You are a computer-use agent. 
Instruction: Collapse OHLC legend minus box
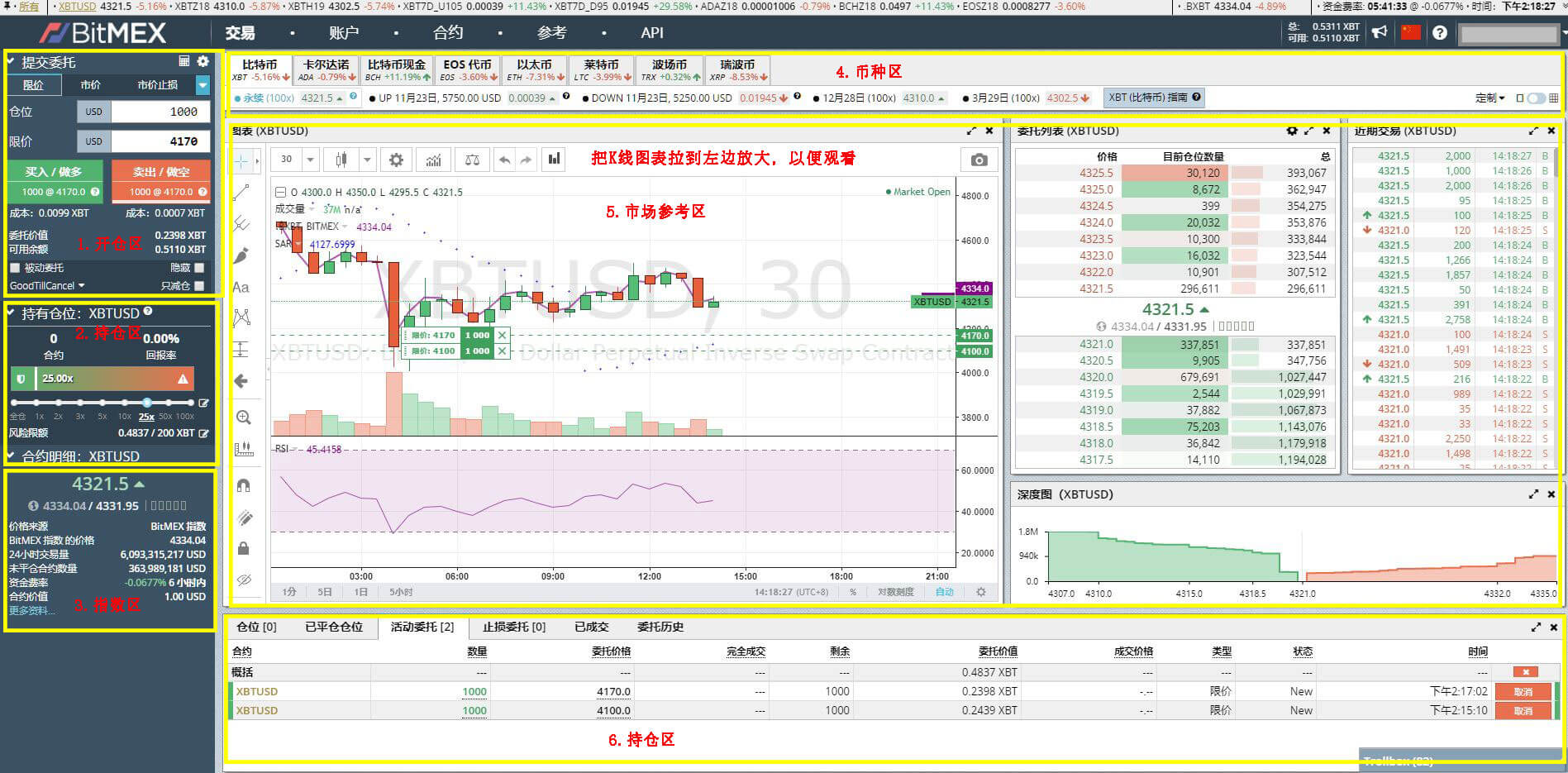[x=280, y=192]
